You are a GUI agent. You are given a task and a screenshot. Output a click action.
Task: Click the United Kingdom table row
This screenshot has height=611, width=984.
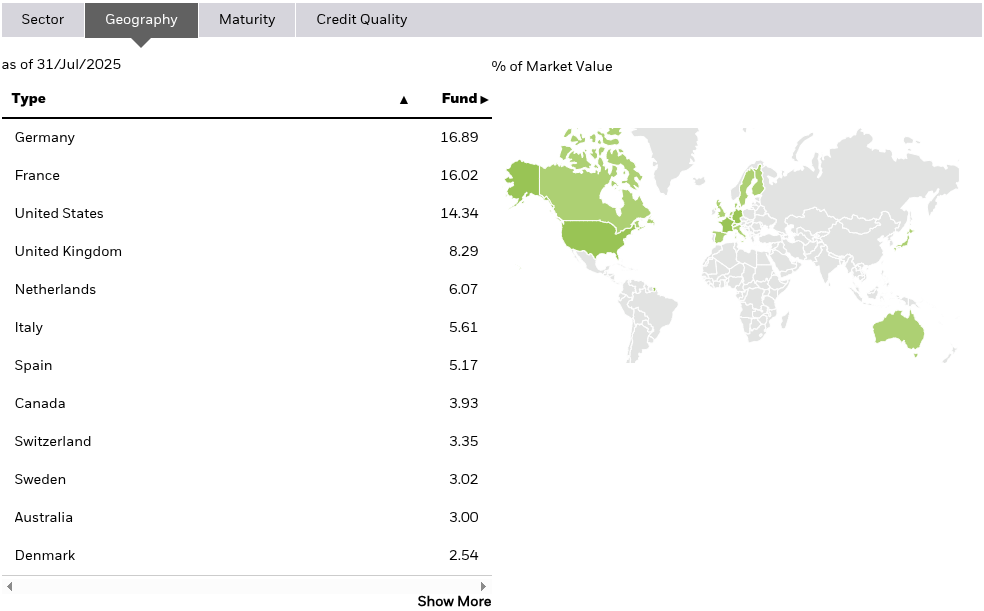[x=245, y=252]
